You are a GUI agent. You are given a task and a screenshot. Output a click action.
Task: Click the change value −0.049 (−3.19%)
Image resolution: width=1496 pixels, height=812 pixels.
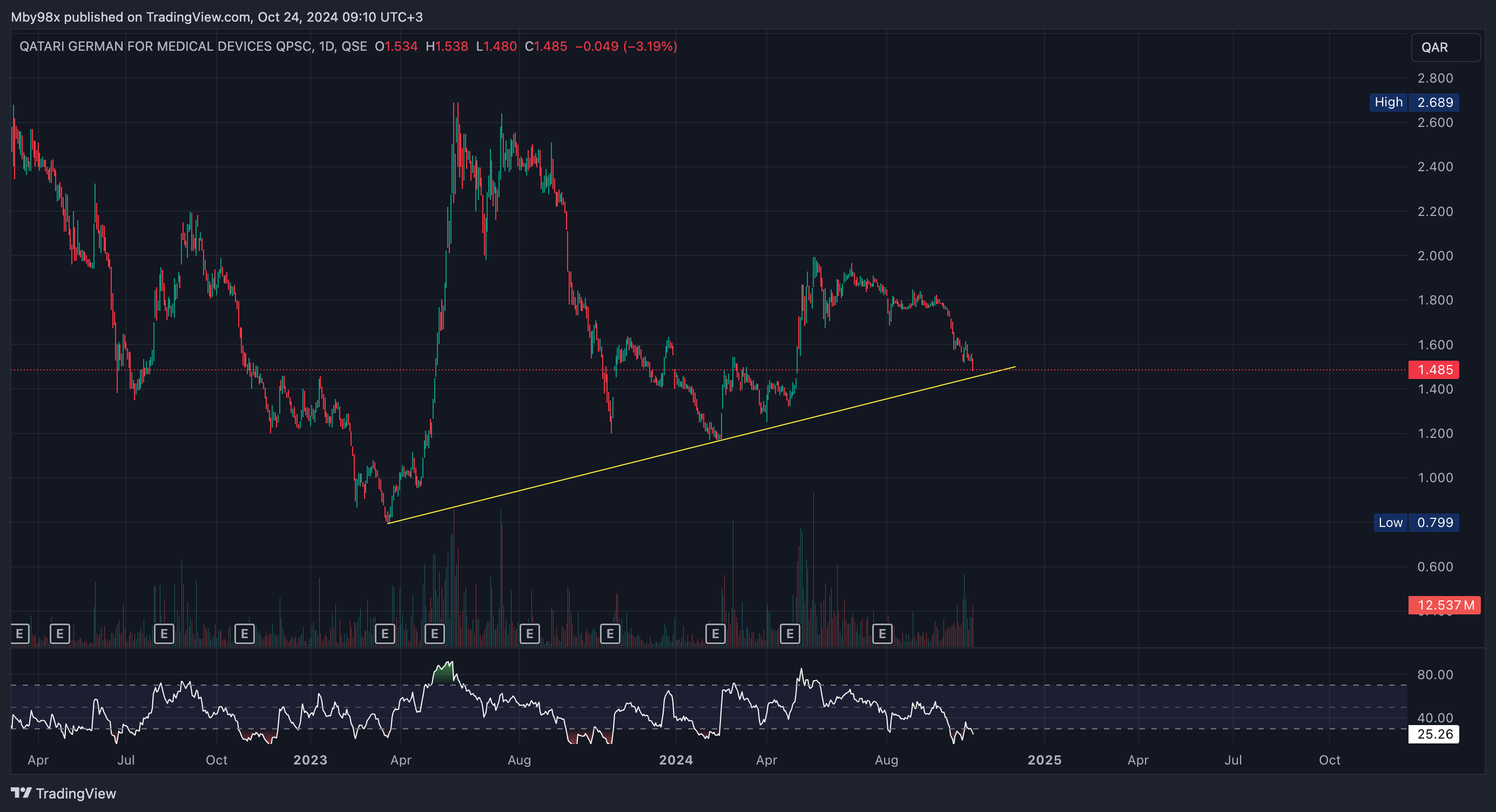(626, 46)
